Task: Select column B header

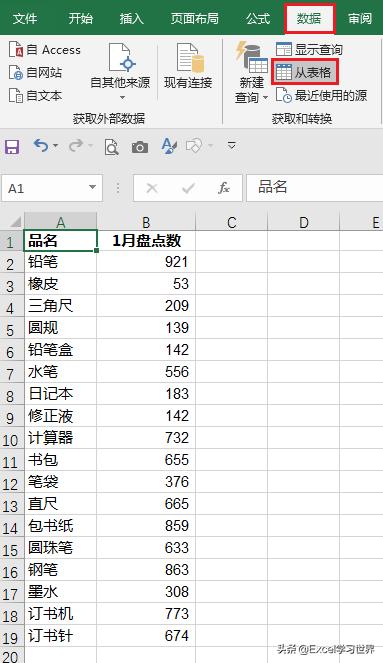Action: pos(146,222)
